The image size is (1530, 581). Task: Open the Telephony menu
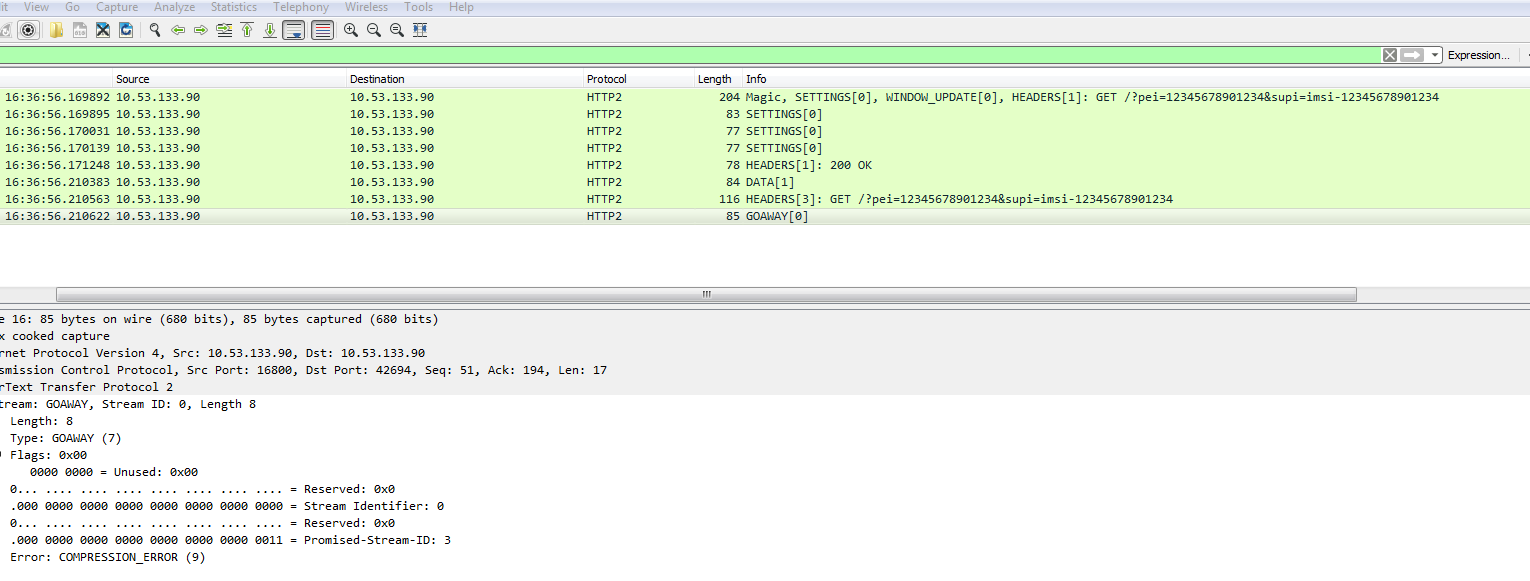pyautogui.click(x=301, y=7)
